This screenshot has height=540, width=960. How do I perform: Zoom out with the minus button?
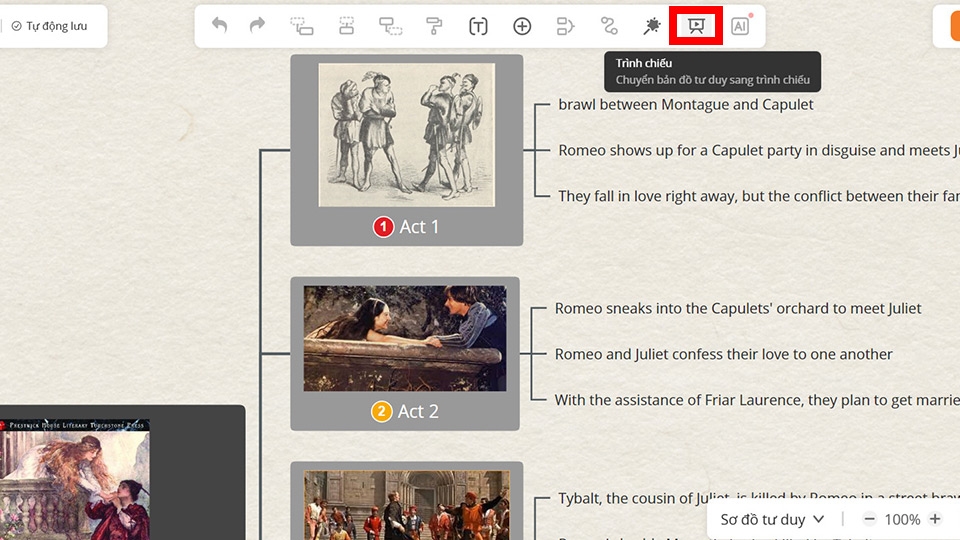click(869, 519)
